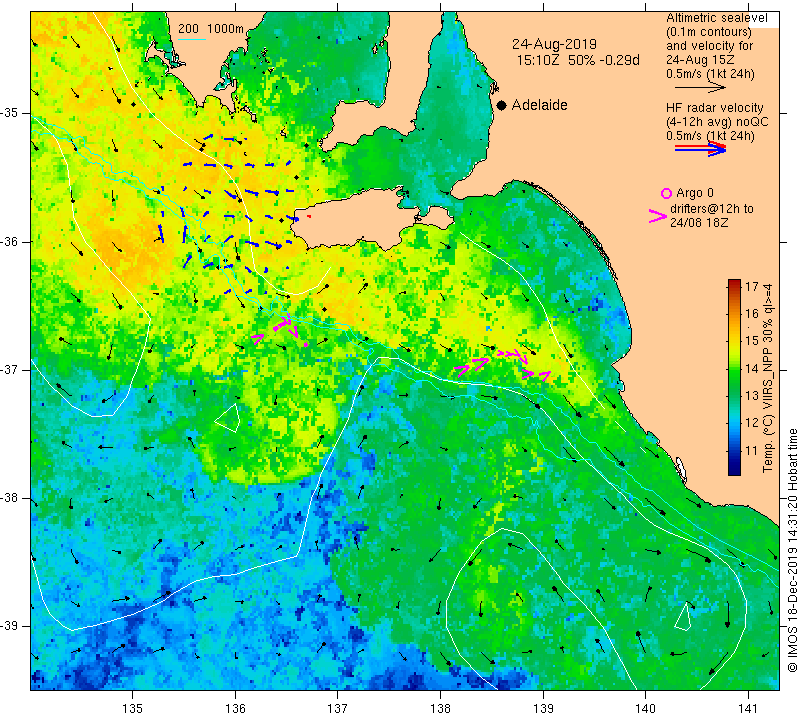Click the 139 longitude axis label
The width and height of the screenshot is (800, 720).
tap(543, 709)
